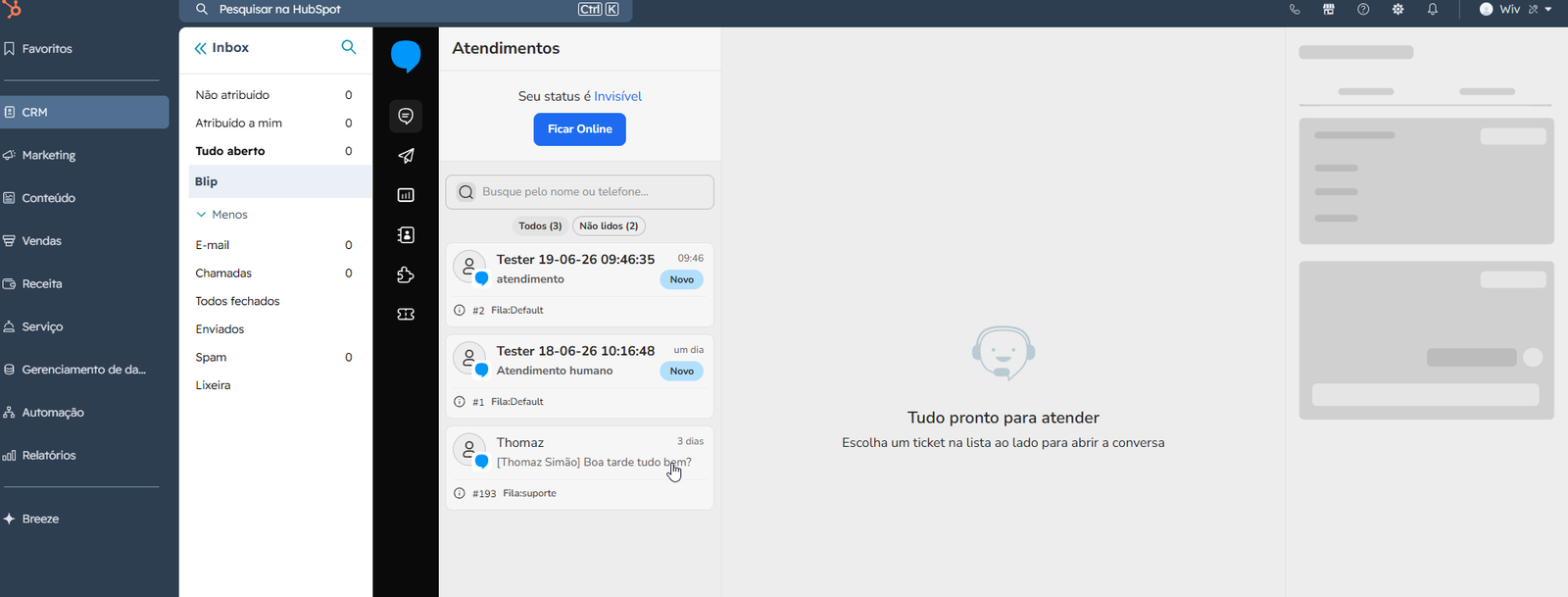The width and height of the screenshot is (1568, 597).
Task: Click the puzzle piece extensions icon
Action: [x=406, y=275]
